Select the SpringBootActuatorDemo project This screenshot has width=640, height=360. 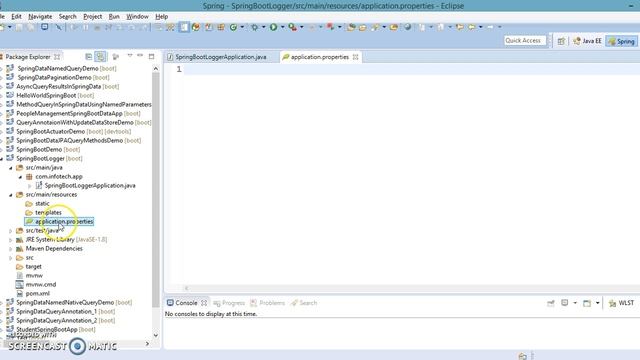69,131
